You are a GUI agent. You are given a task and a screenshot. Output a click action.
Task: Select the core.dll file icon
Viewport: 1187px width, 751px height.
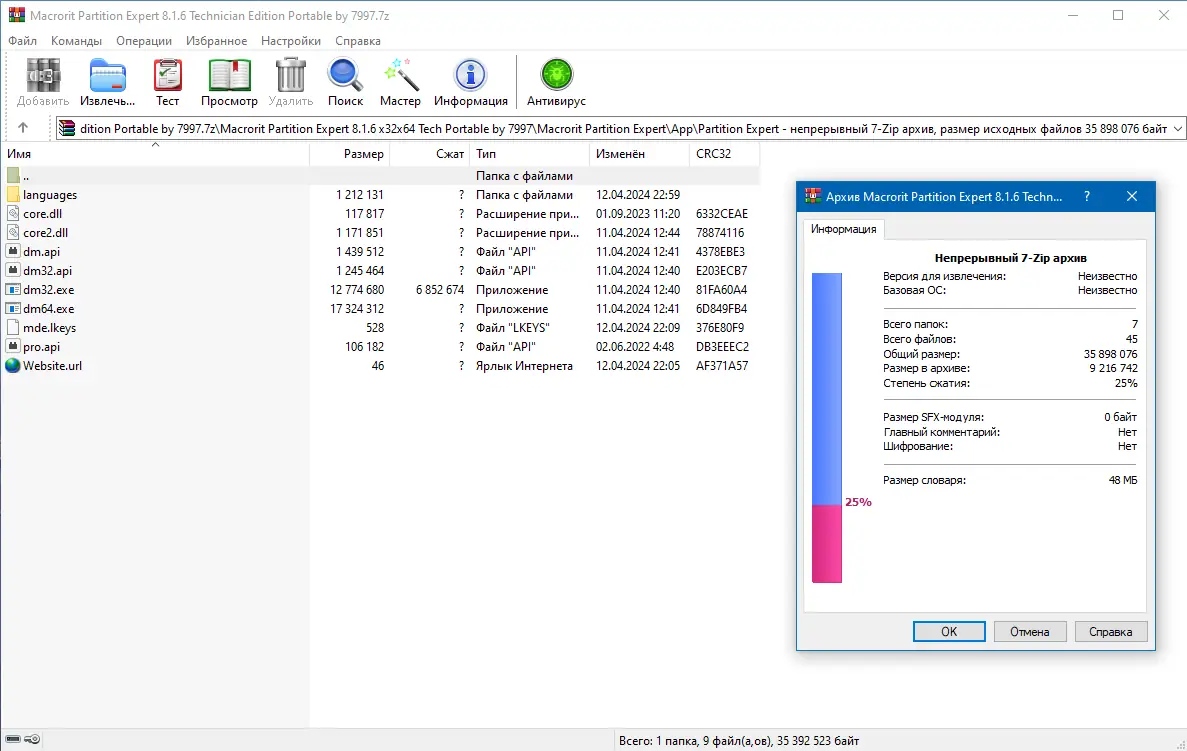coord(13,213)
